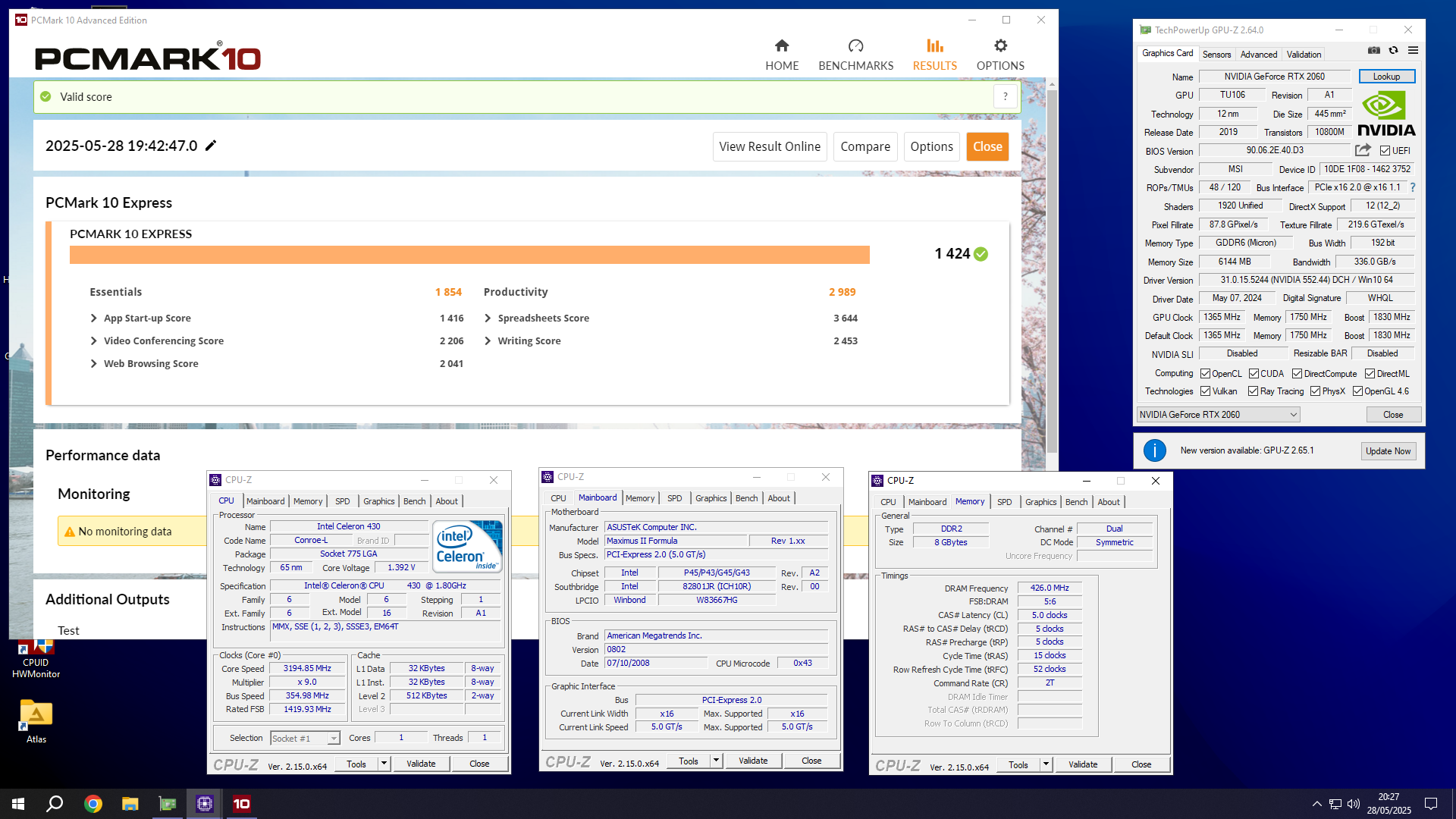Image resolution: width=1456 pixels, height=819 pixels.
Task: Click the Valid score green check icon
Action: [45, 96]
